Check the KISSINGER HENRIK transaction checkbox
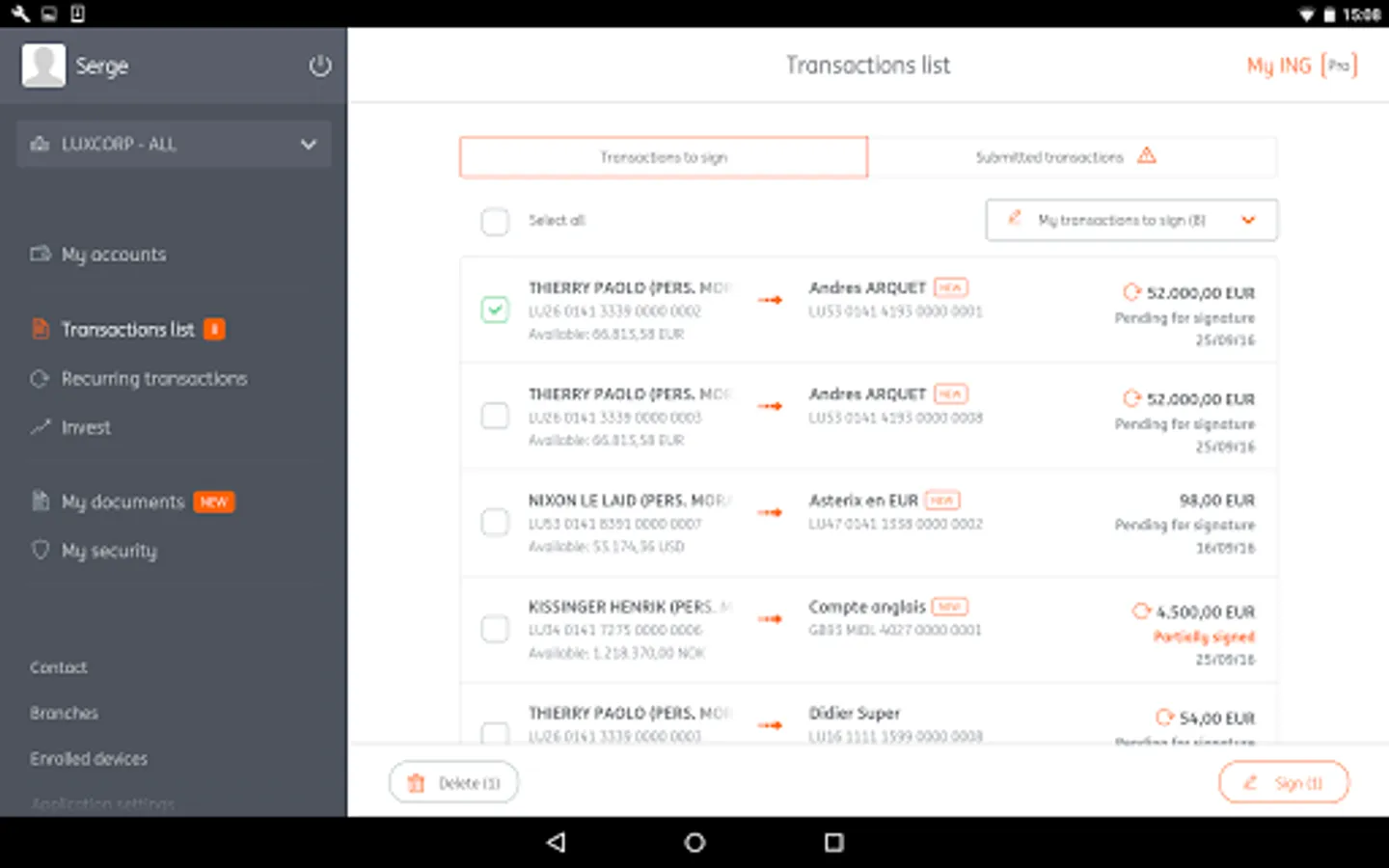 click(495, 629)
